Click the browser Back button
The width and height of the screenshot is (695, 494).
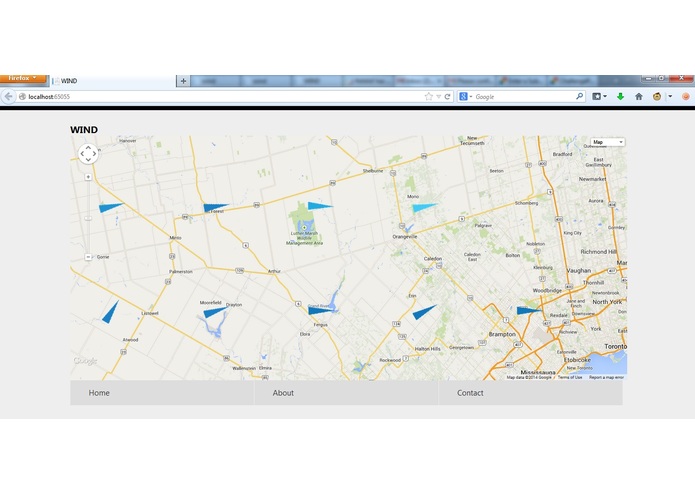point(8,97)
